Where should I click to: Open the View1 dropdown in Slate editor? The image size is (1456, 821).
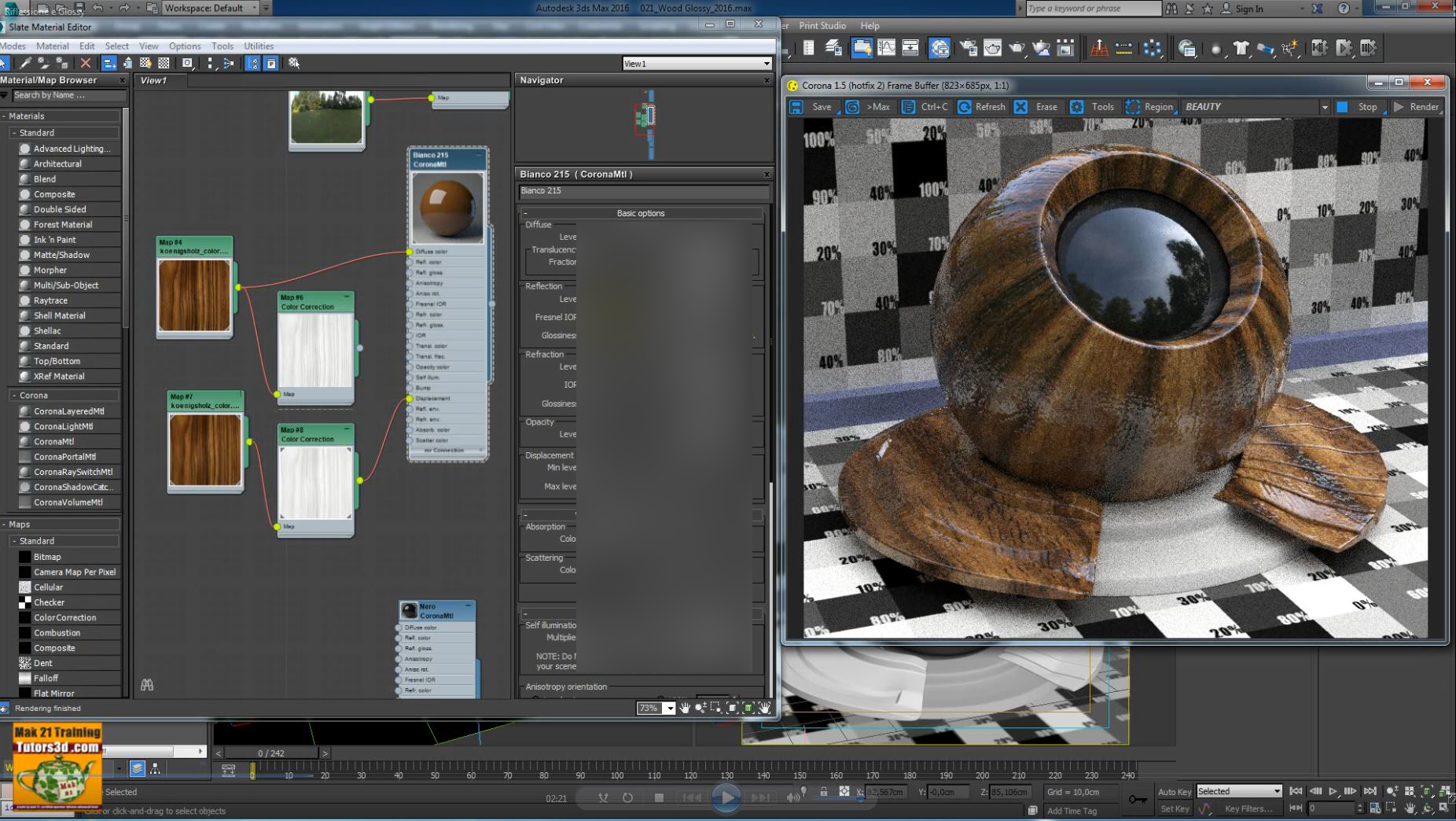[x=697, y=64]
